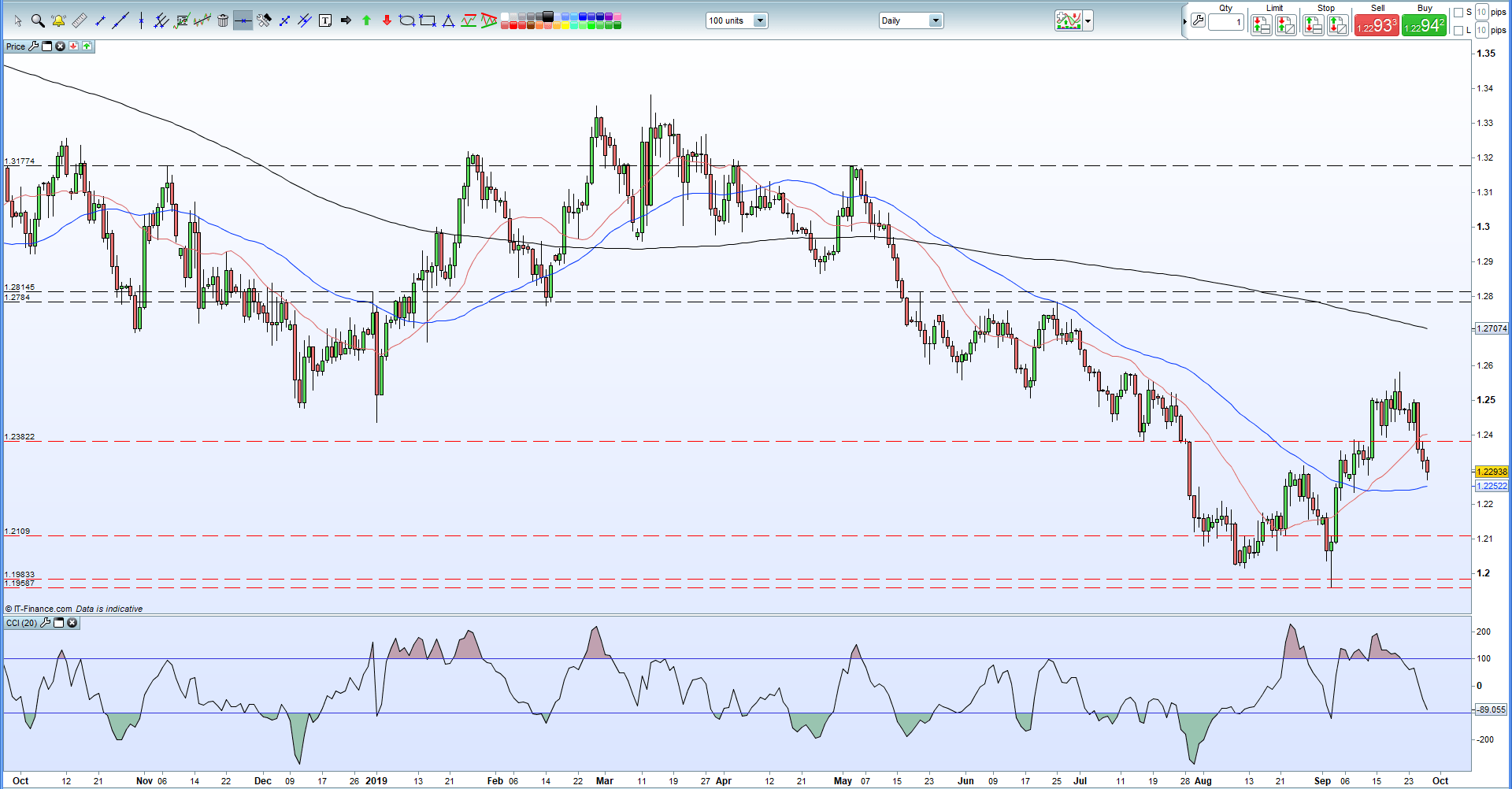The image size is (1512, 789).
Task: Click Price panel green up arrow icon
Action: tap(87, 46)
